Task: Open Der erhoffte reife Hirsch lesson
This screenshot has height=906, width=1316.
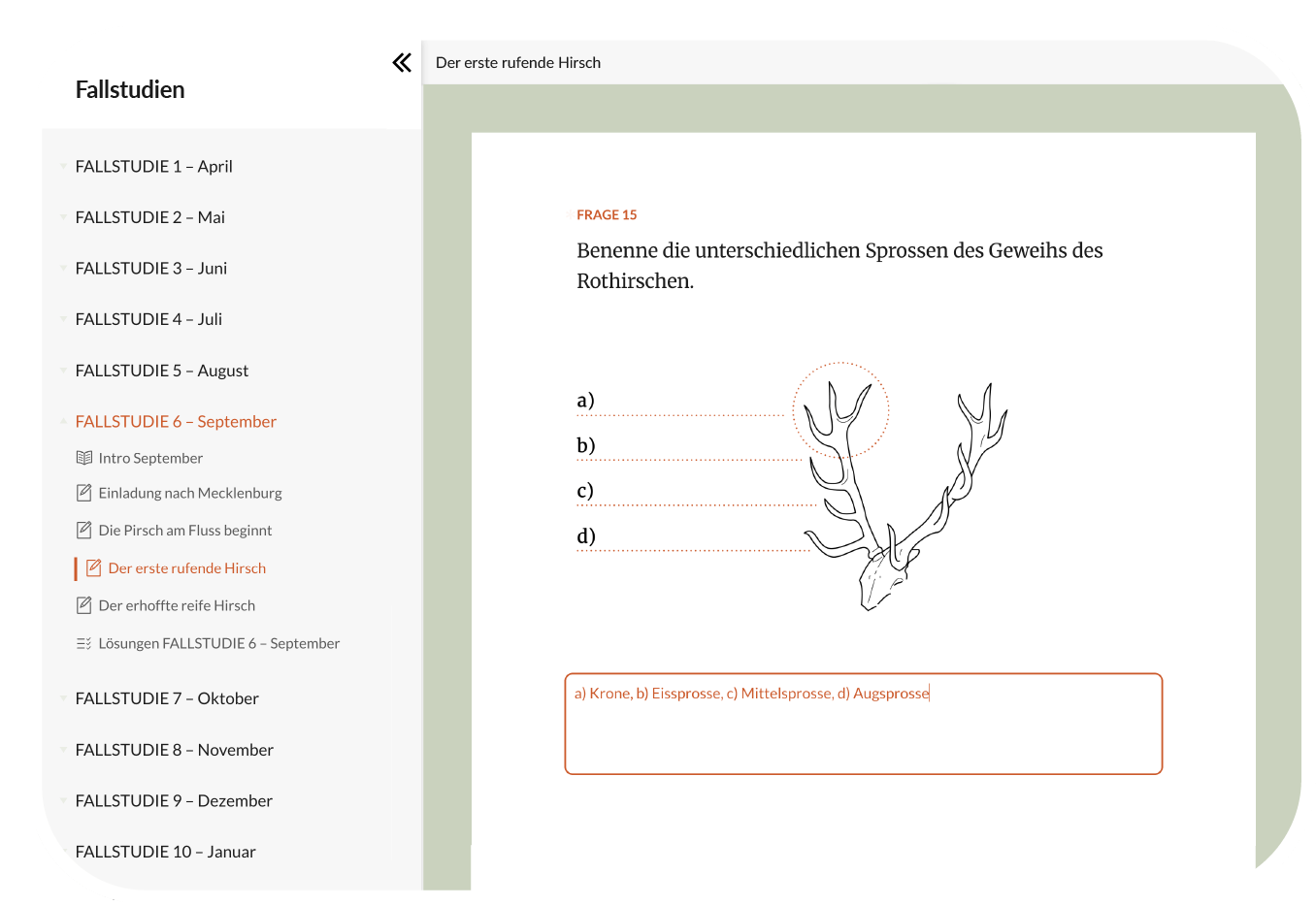Action: [177, 605]
